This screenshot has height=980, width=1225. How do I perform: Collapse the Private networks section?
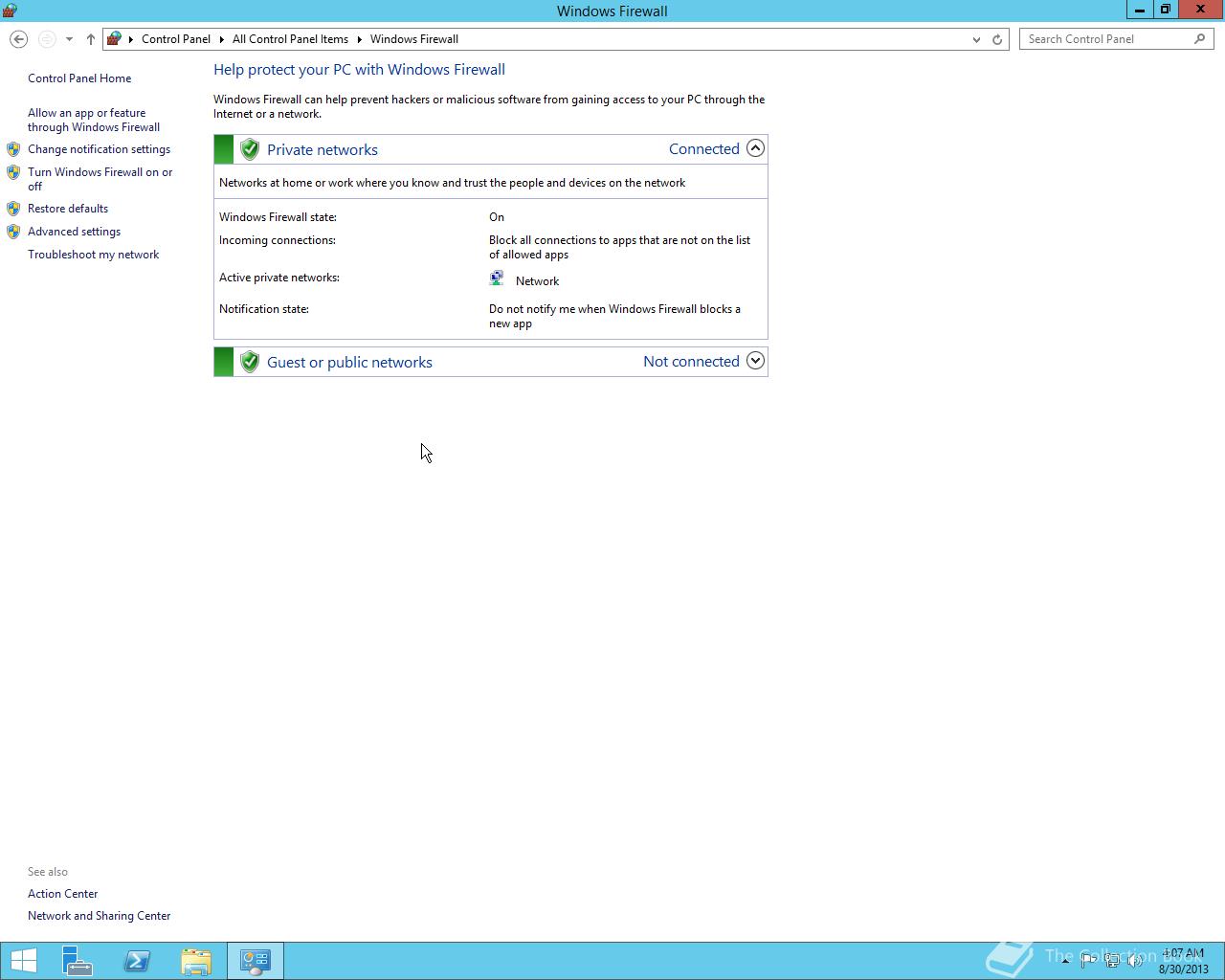755,148
